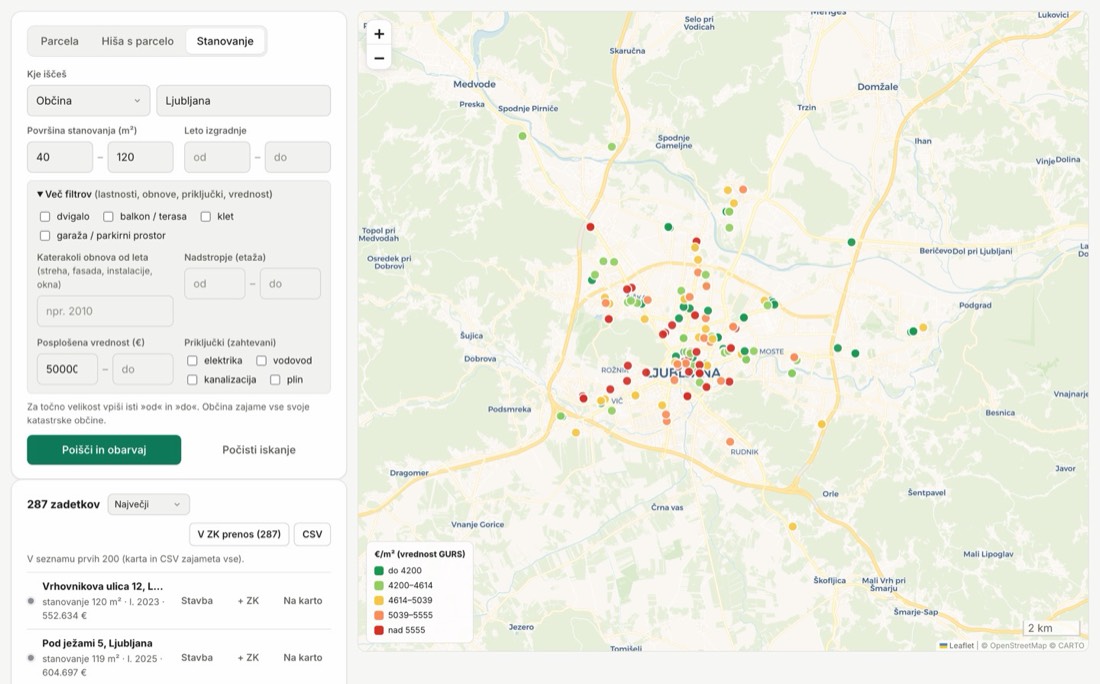The image size is (1100, 684).
Task: Zoom out on the map with the minus button
Action: pyautogui.click(x=379, y=58)
